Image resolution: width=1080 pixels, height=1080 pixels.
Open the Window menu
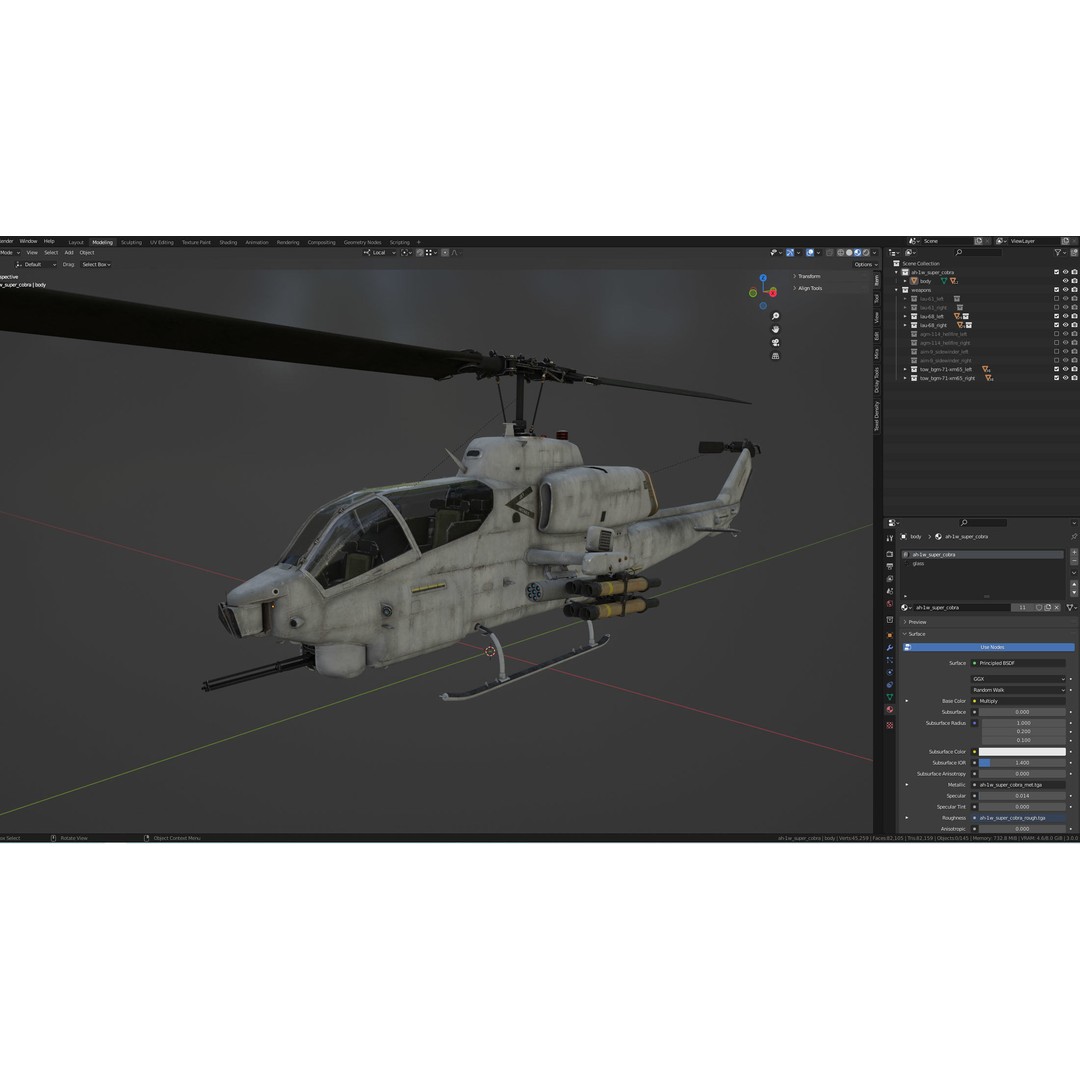click(x=28, y=241)
